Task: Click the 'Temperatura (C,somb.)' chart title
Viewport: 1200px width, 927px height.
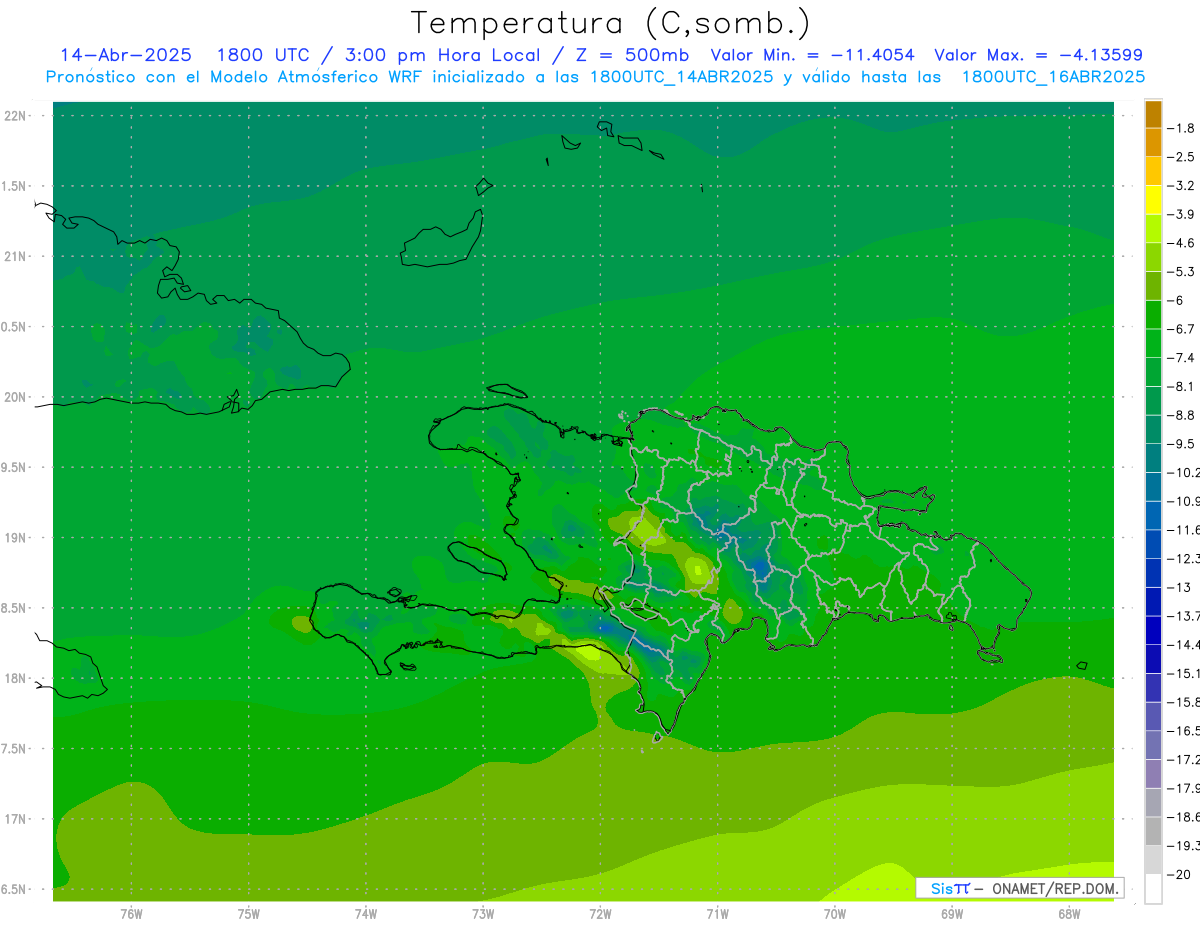Action: [x=610, y=23]
